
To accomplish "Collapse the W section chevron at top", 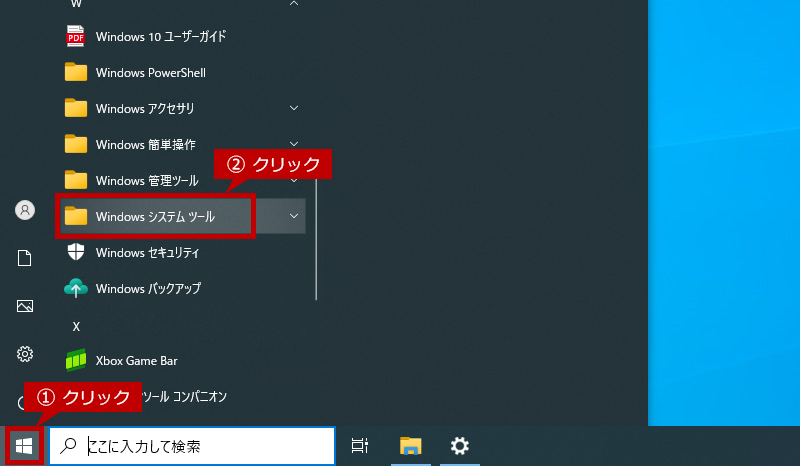I will click(294, 3).
